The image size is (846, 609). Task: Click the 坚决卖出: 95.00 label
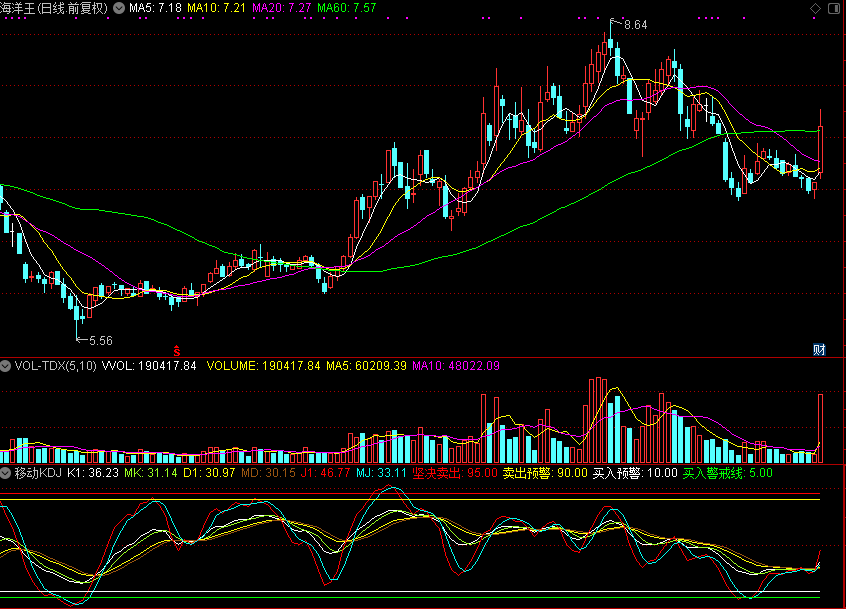click(455, 472)
